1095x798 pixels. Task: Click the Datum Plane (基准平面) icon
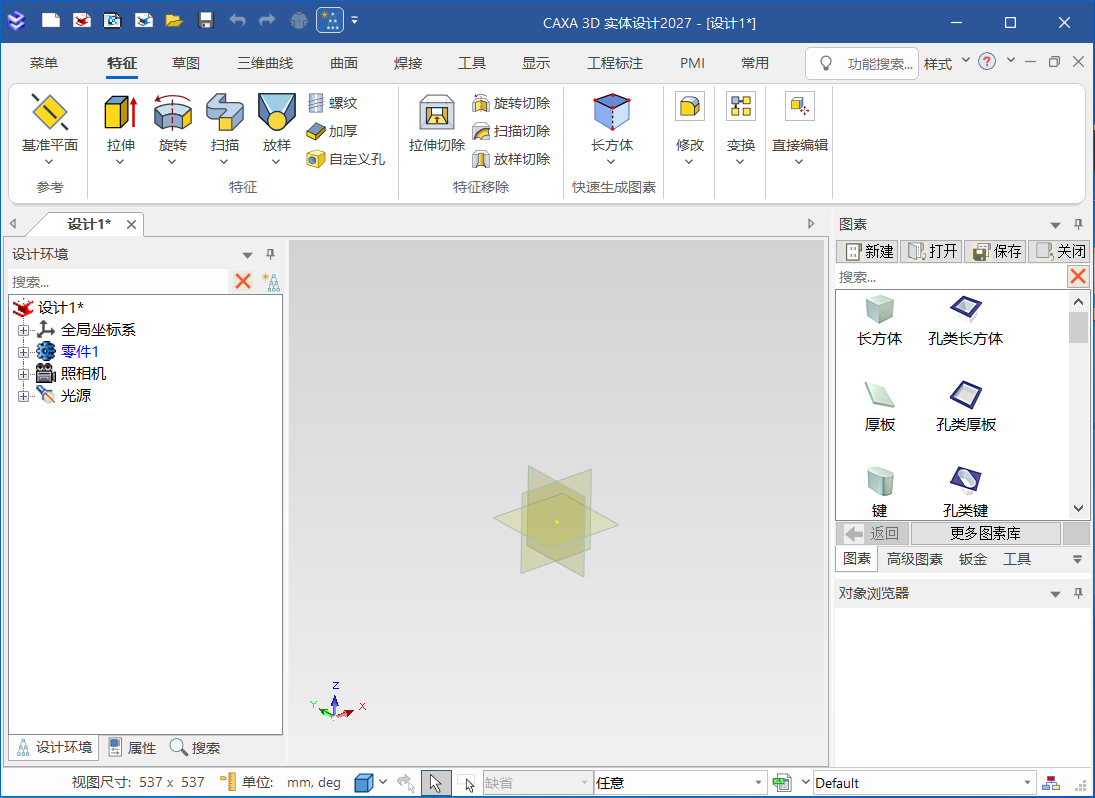pos(50,112)
